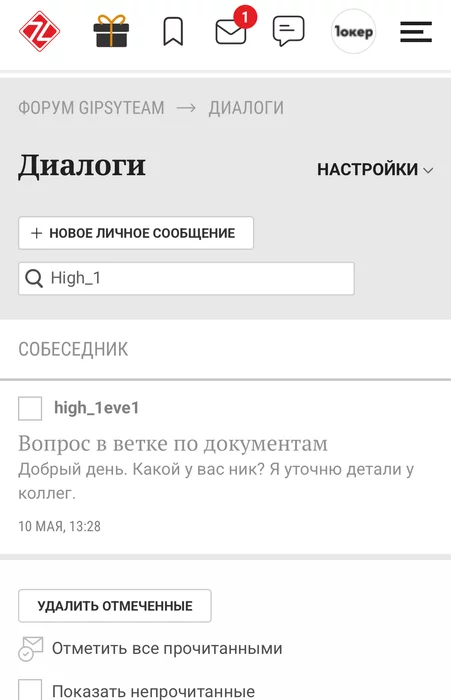Click the chevron beside НАСТРОЙКИ
The image size is (451, 700).
(428, 171)
